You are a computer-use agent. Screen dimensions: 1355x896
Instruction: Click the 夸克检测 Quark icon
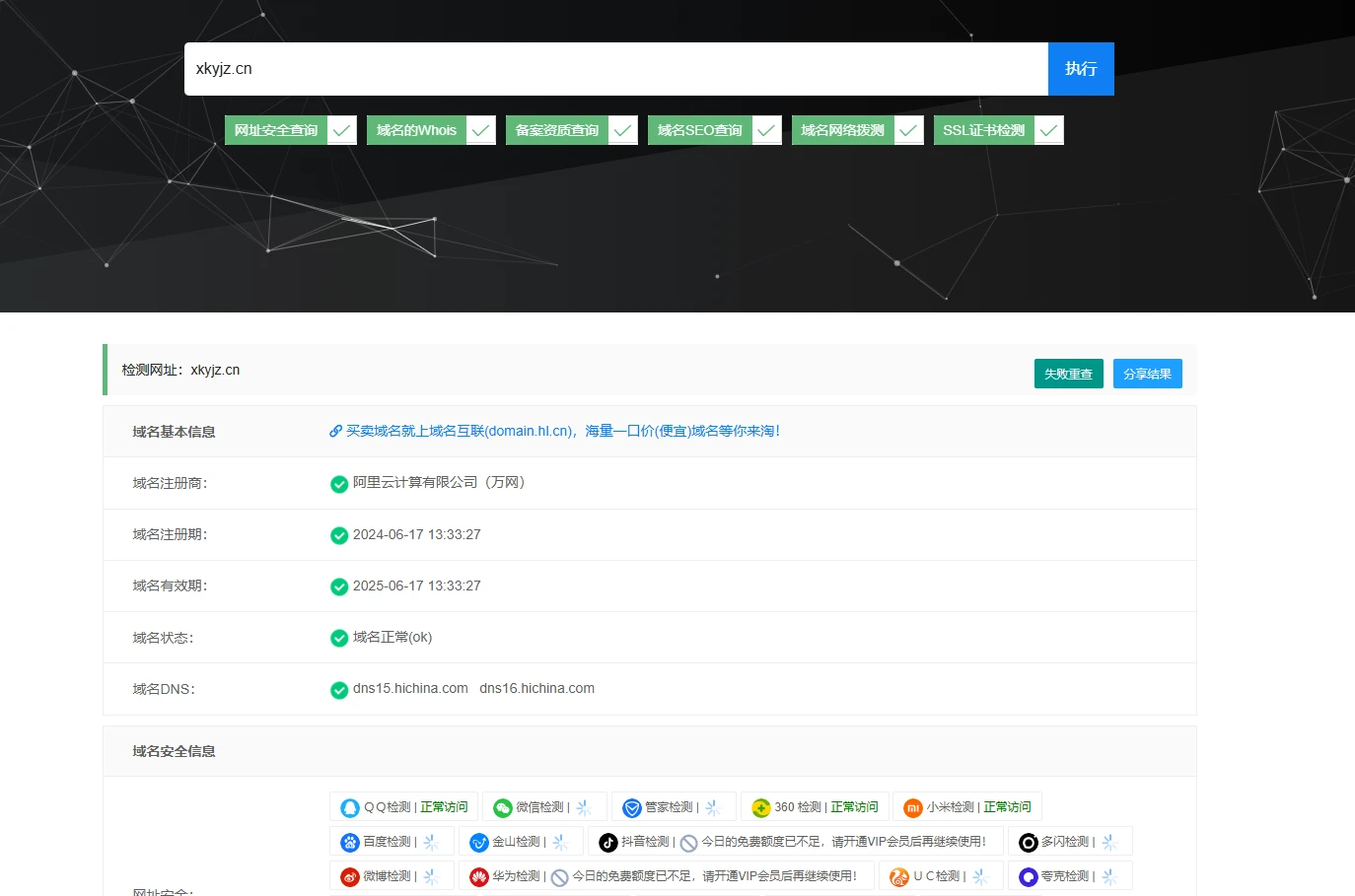1028,876
